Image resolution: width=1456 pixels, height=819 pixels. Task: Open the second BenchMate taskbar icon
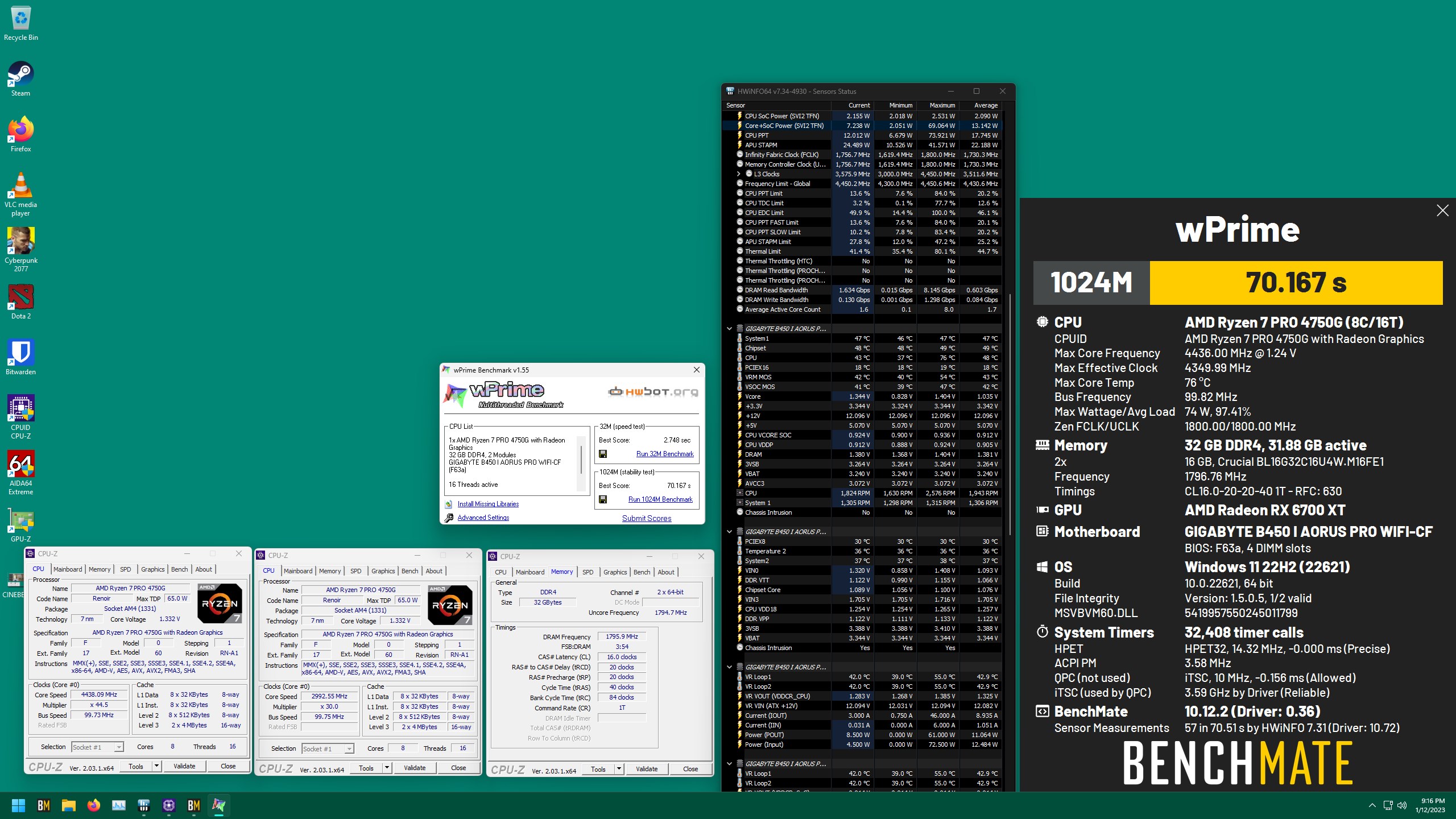(x=193, y=805)
